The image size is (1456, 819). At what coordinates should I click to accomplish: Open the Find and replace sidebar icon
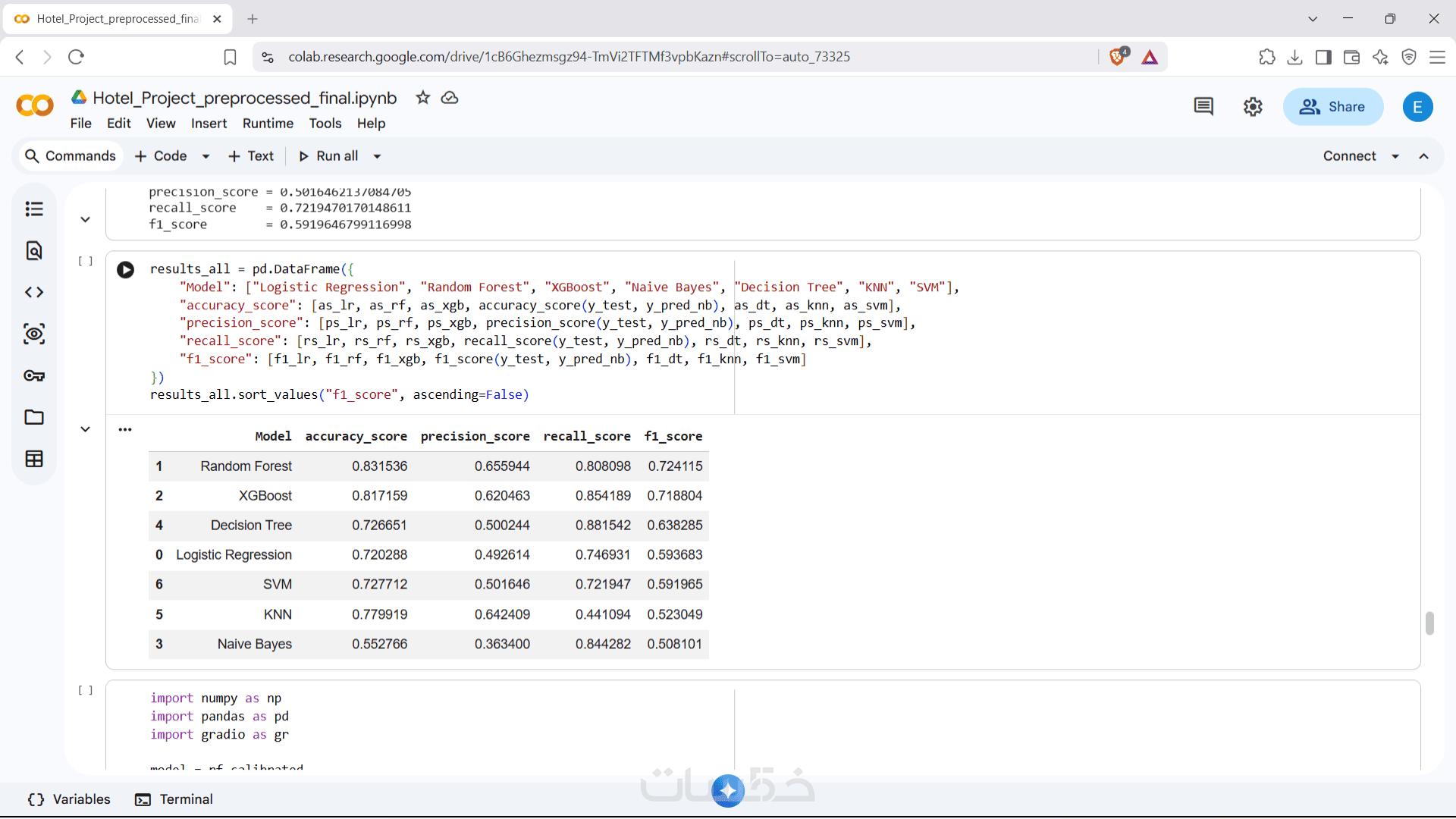click(x=34, y=250)
